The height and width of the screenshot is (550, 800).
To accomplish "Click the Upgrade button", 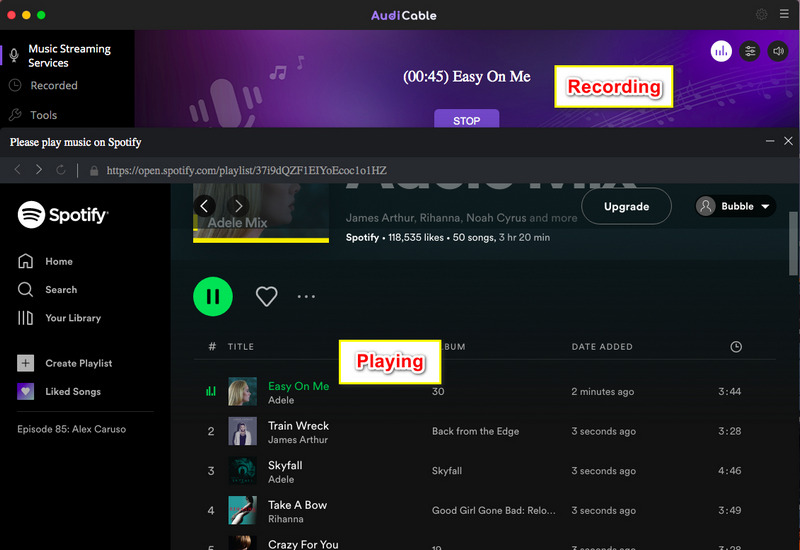I will (626, 206).
